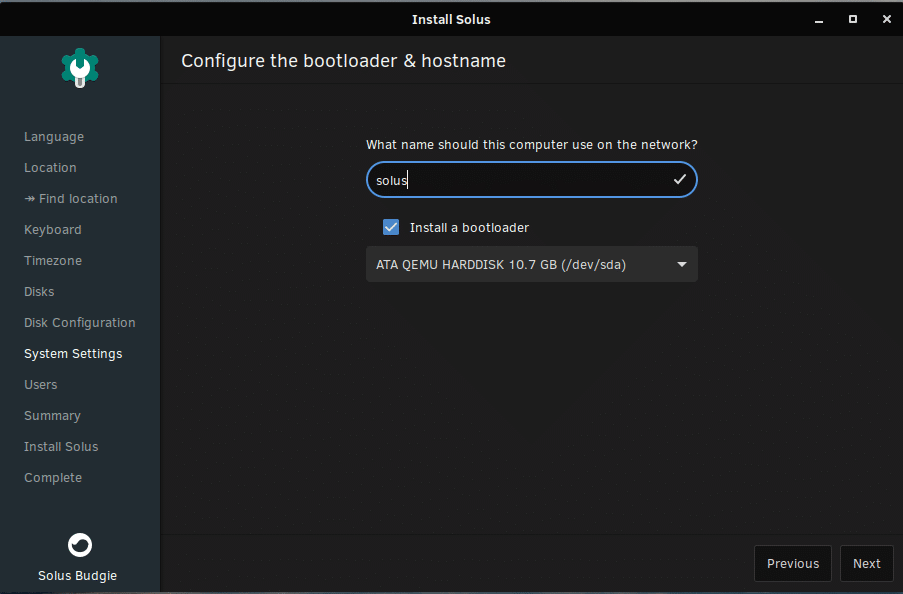
Task: Select the Complete step in sidebar
Action: tap(53, 478)
